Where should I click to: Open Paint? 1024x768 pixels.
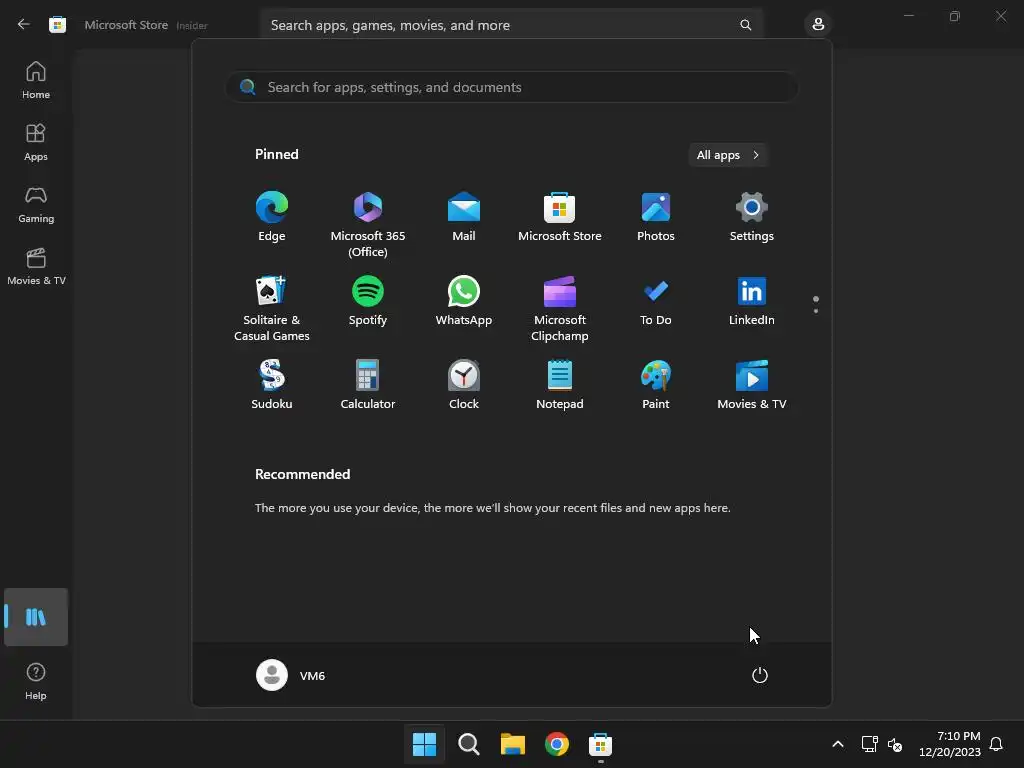pos(656,385)
